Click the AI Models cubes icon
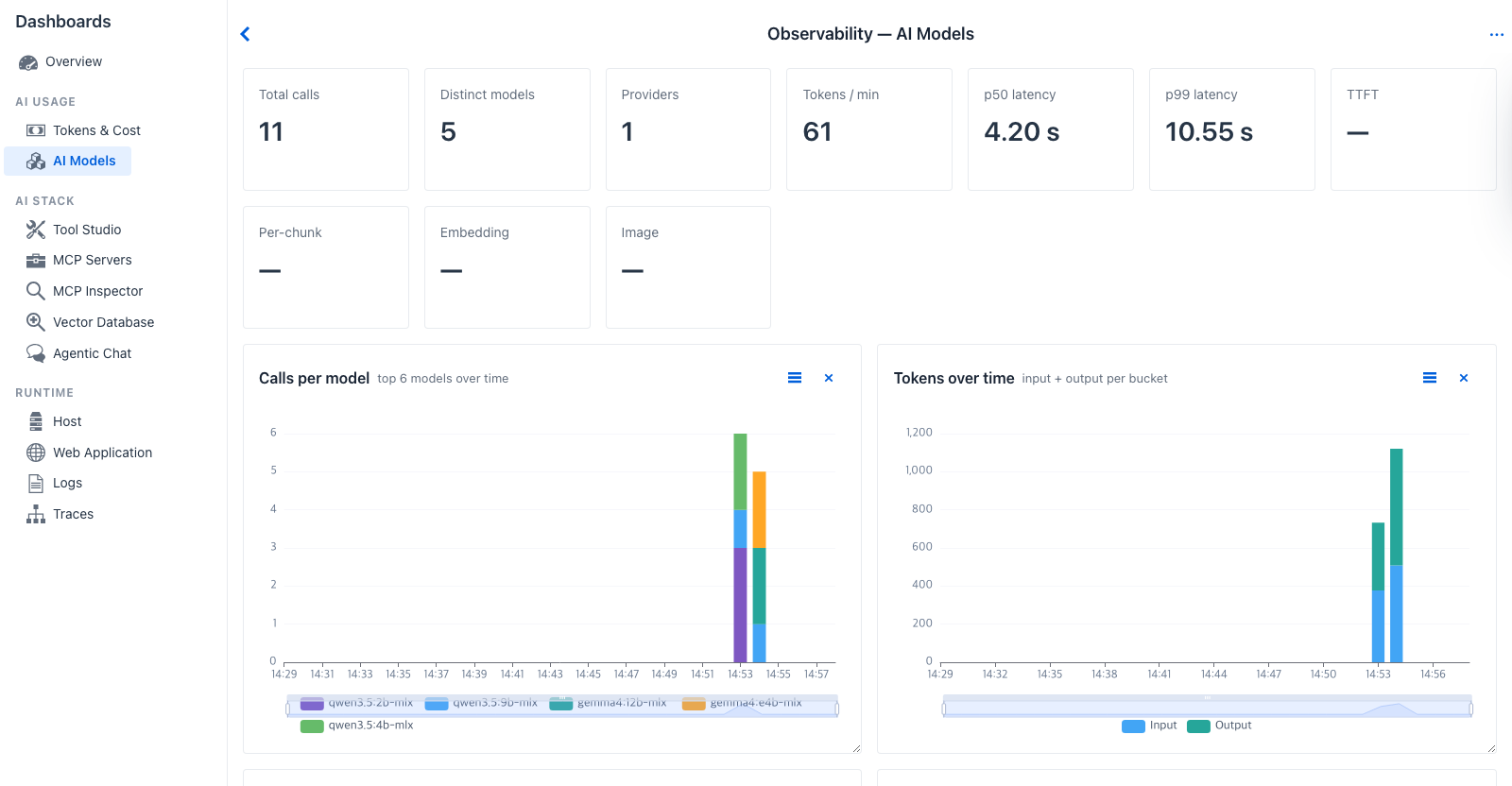This screenshot has width=1512, height=786. pos(36,162)
